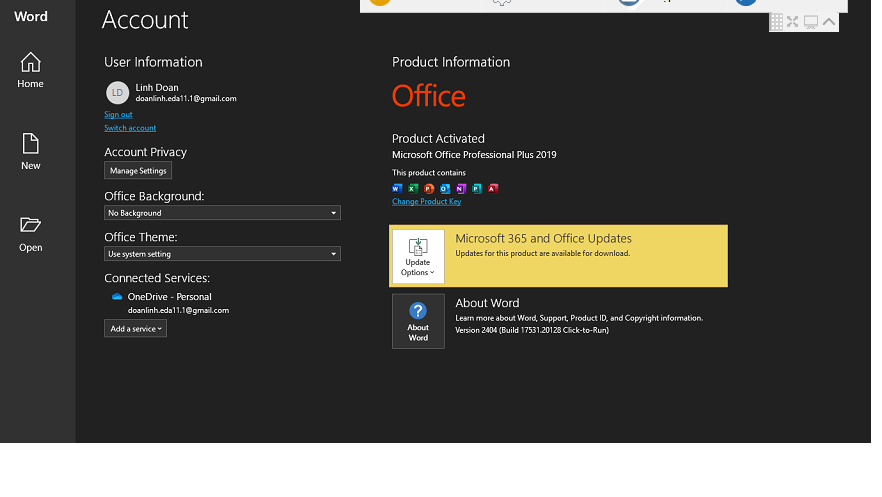
Task: Click the Access product icon
Action: (x=493, y=188)
